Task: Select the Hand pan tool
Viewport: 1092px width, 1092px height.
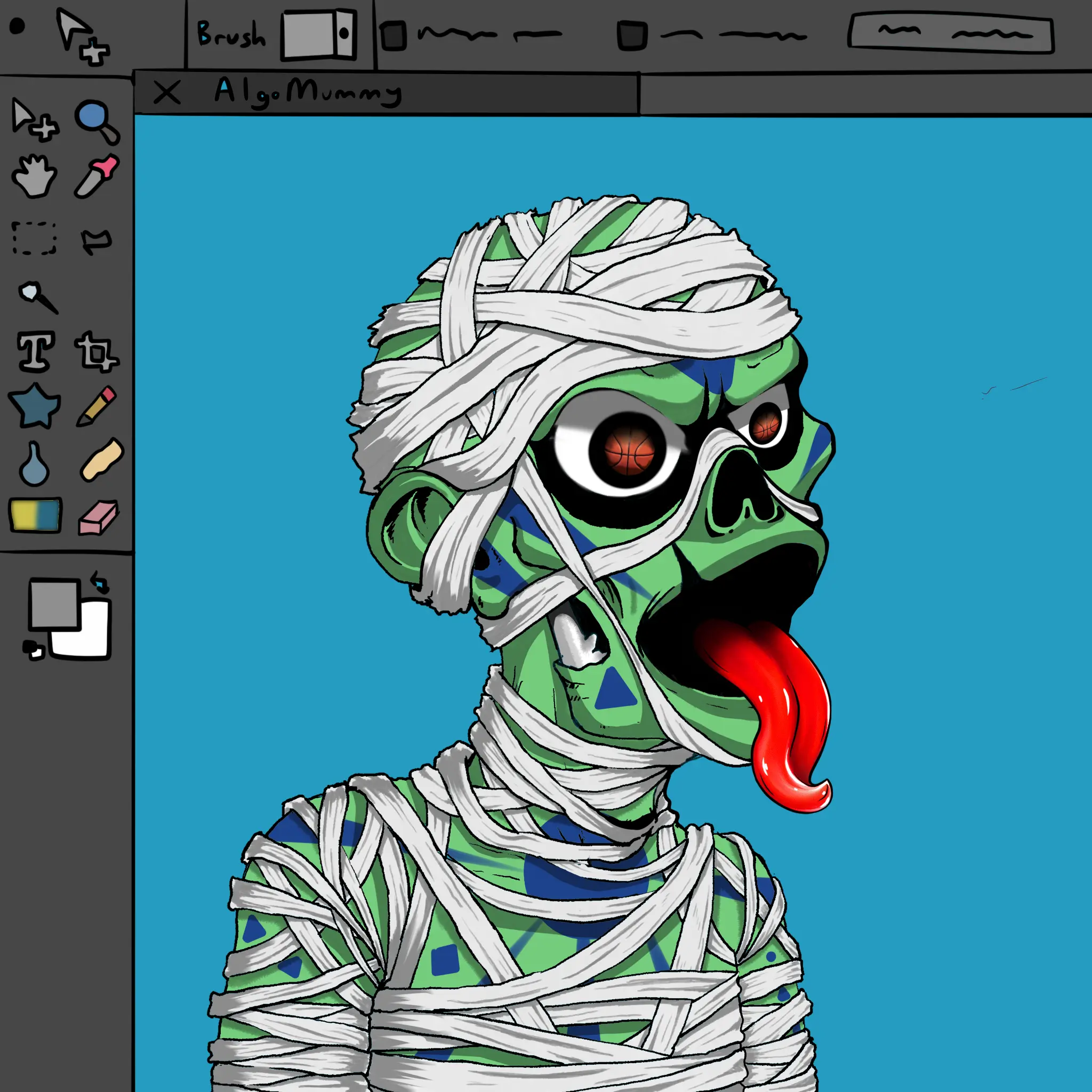Action: pyautogui.click(x=34, y=176)
